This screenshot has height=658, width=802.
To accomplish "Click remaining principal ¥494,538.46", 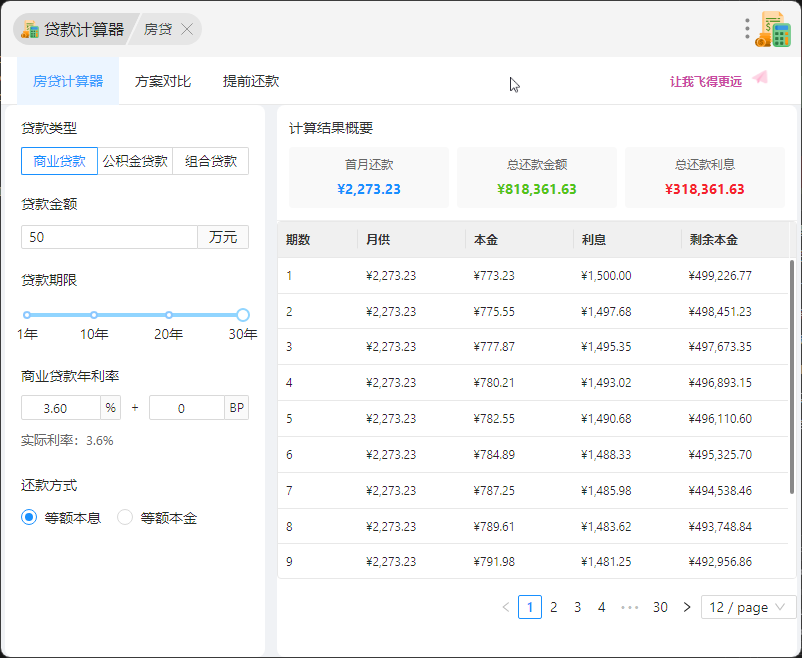I will 720,491.
